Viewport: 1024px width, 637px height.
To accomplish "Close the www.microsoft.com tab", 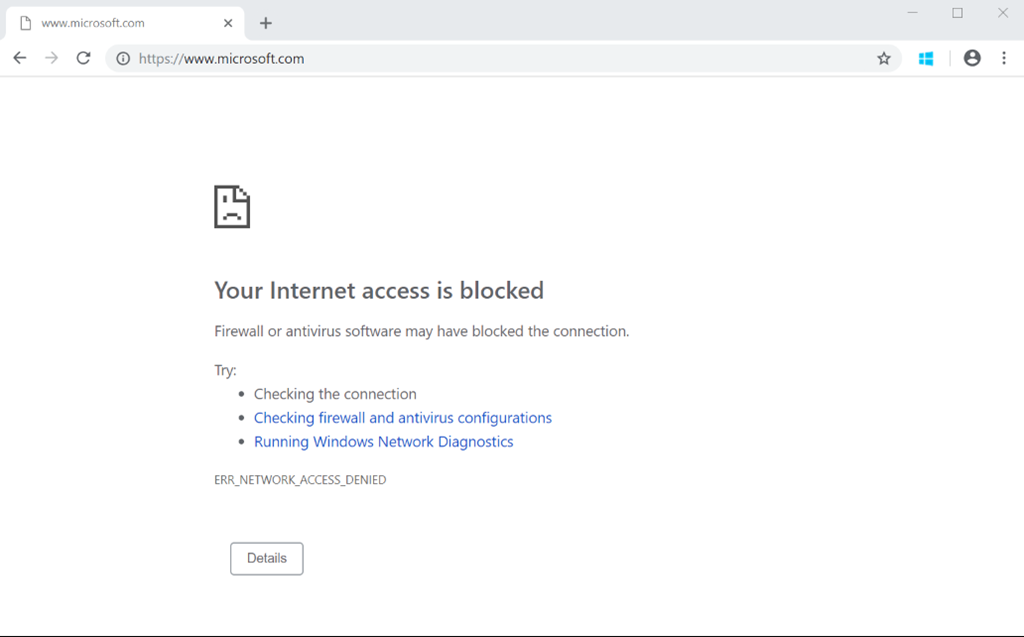I will point(229,23).
